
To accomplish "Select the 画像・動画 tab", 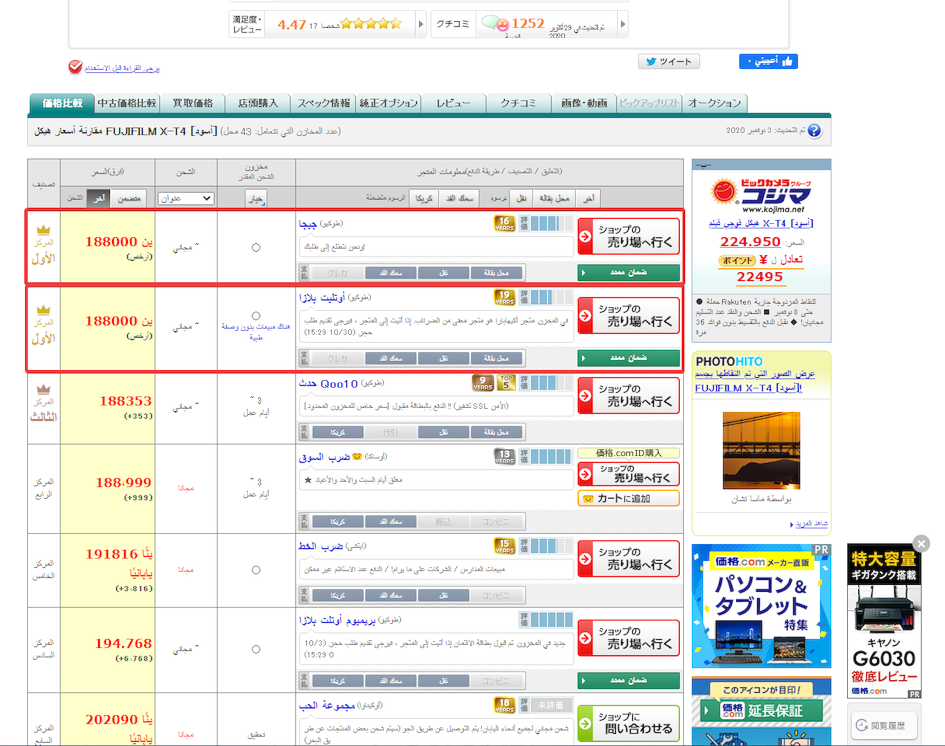I will [584, 103].
